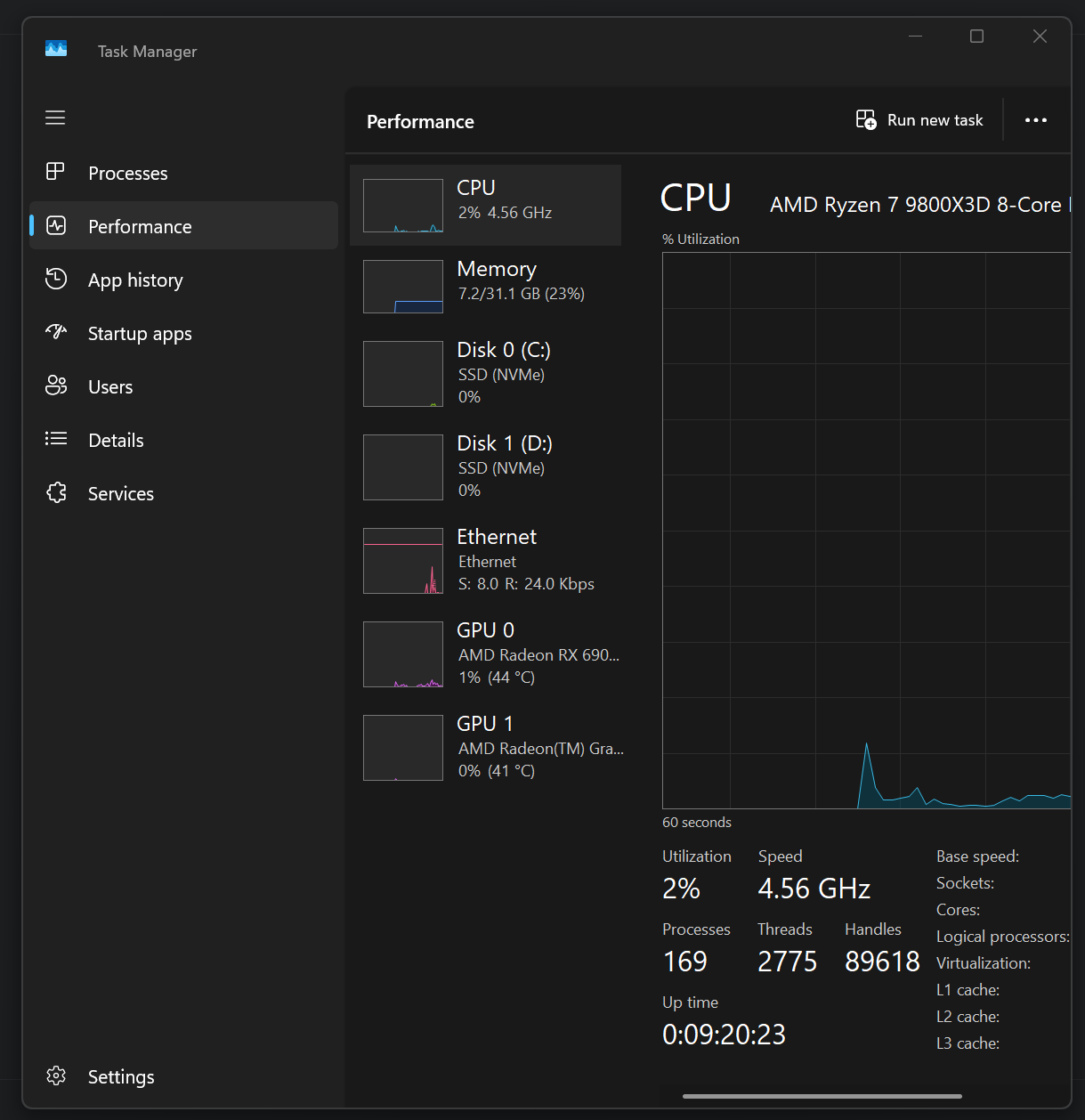Select the CPU mini graph thumbnail
Viewport: 1085px width, 1120px height.
pyautogui.click(x=403, y=206)
